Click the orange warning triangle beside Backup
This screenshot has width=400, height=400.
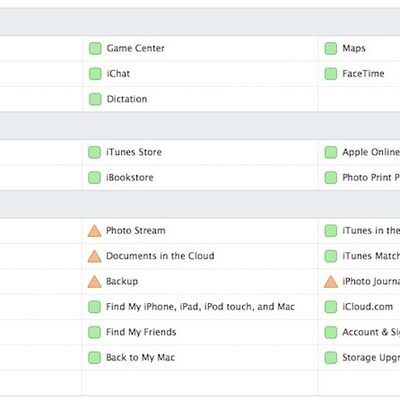pos(94,281)
